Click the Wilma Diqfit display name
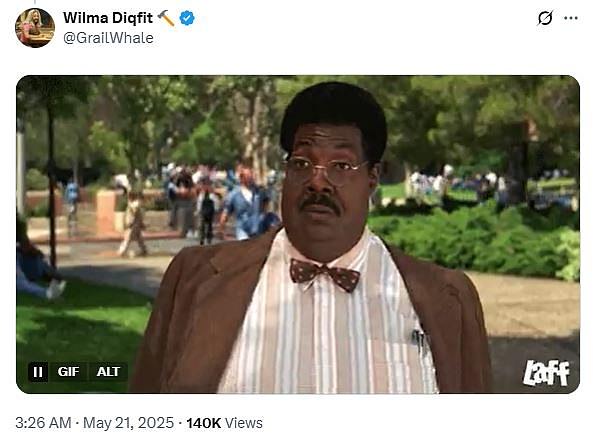Screen dimensions: 594x443 point(108,18)
